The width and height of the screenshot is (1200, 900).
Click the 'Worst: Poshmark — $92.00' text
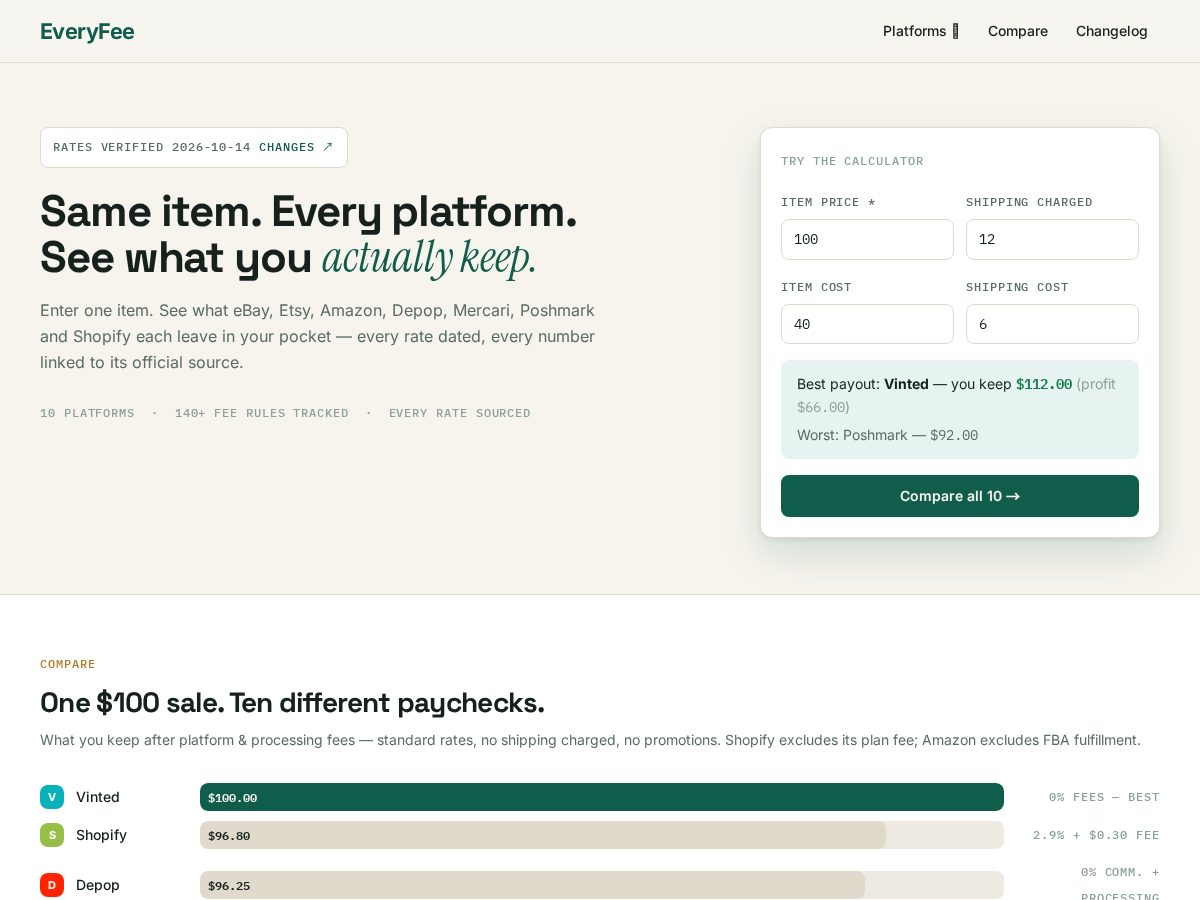(x=887, y=435)
